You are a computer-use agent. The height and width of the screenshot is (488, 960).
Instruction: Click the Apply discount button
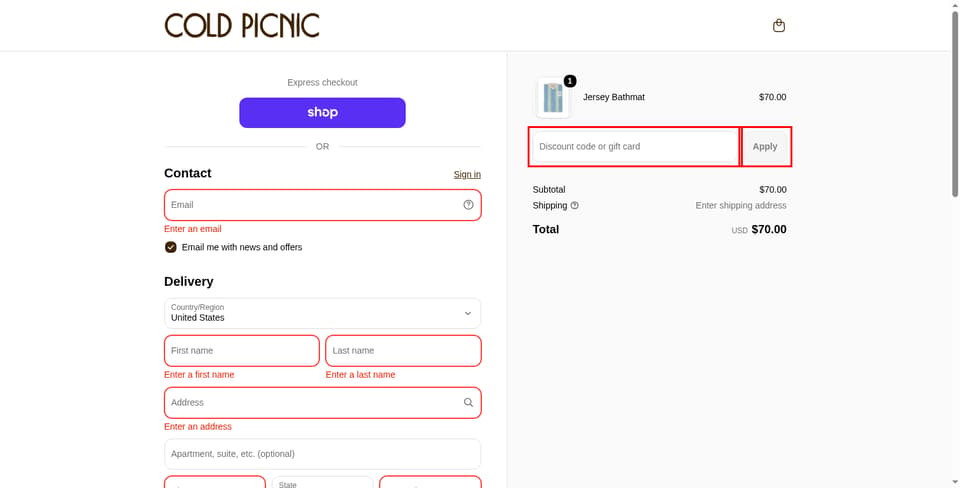coord(765,147)
